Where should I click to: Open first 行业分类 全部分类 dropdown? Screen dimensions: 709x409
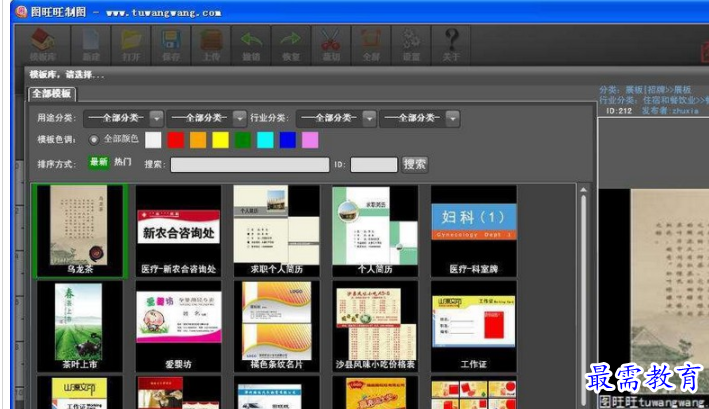336,118
